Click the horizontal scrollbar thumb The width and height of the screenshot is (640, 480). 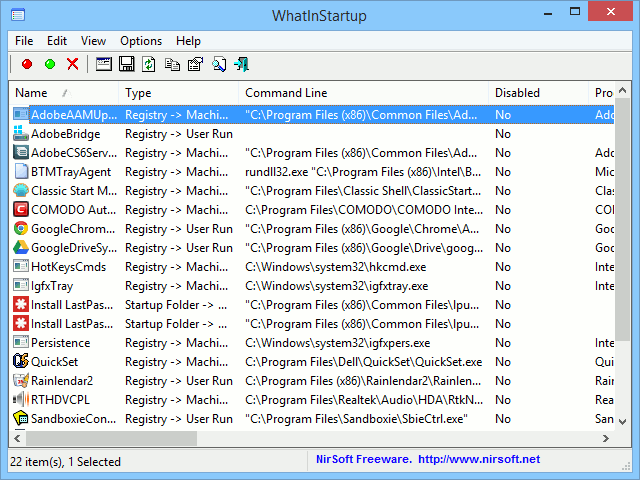click(111, 438)
